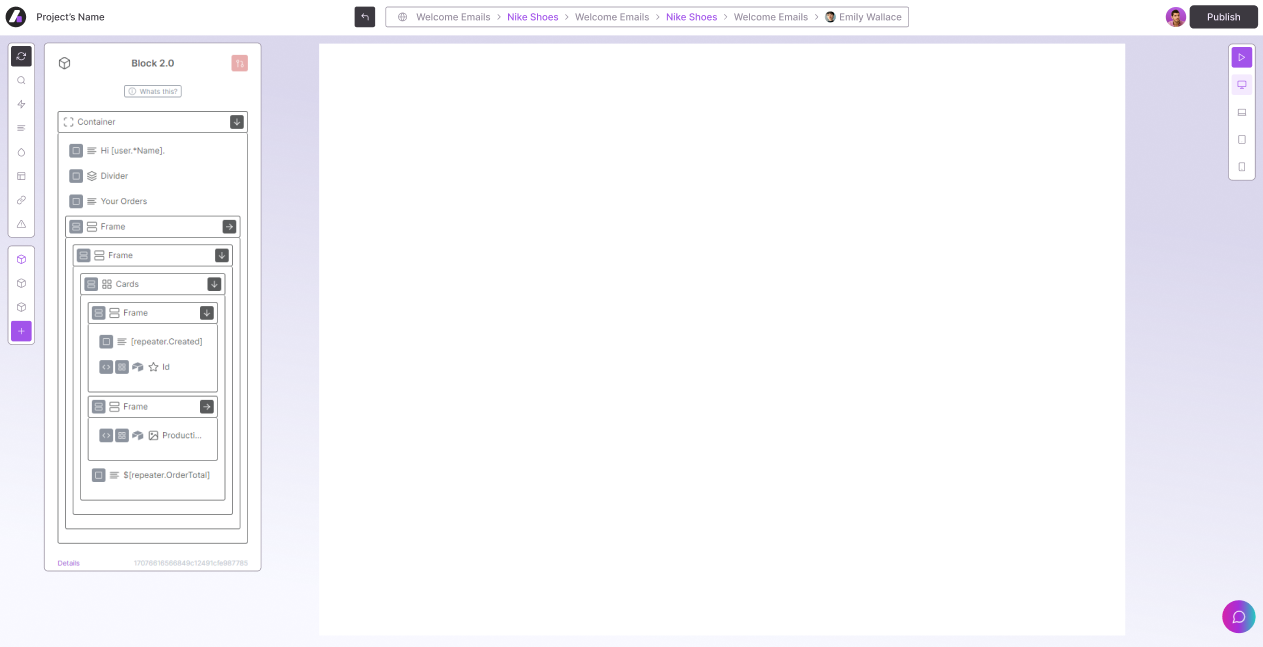
Task: Open the link tool in left sidebar
Action: pyautogui.click(x=21, y=200)
